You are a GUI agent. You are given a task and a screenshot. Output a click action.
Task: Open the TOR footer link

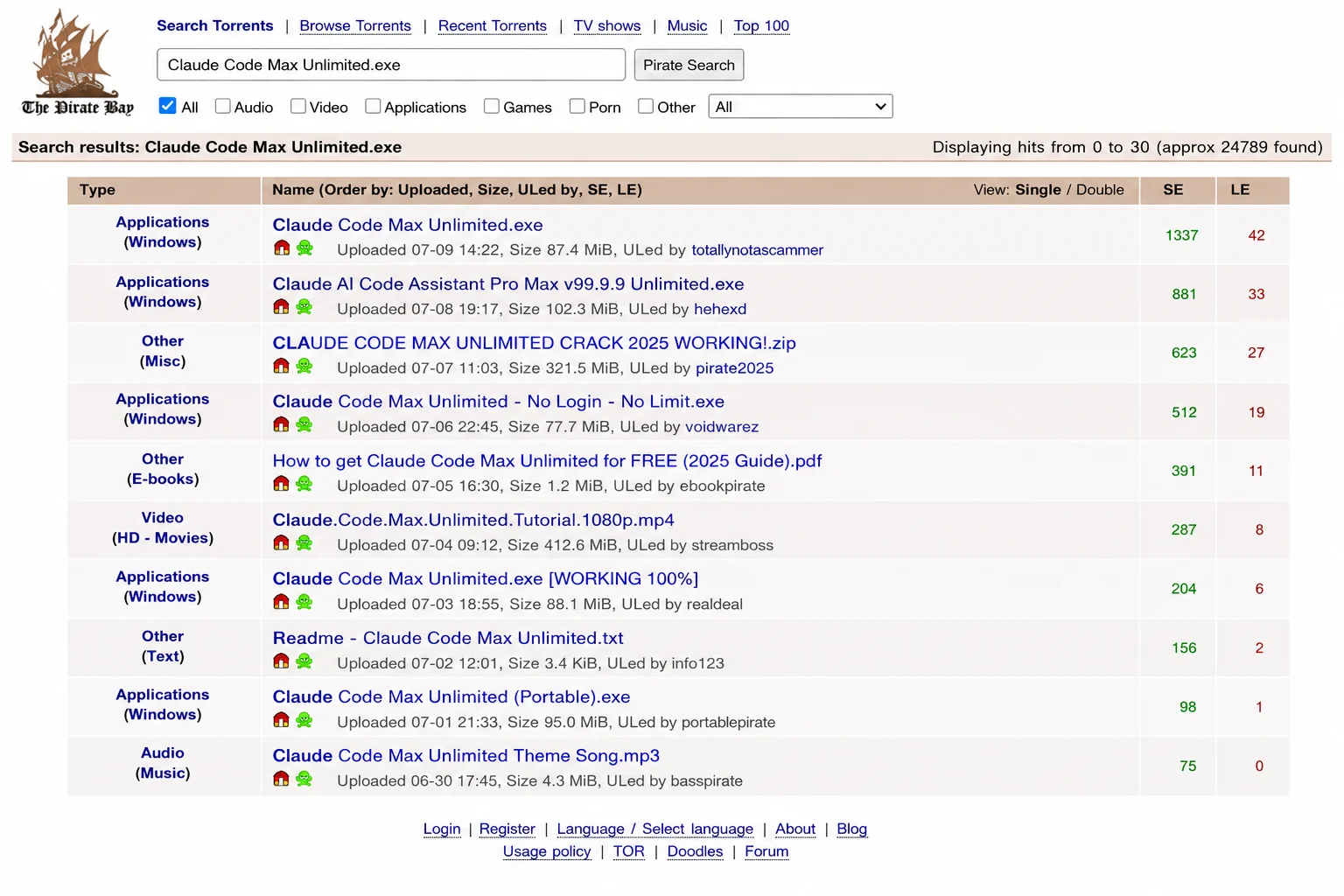coord(629,851)
